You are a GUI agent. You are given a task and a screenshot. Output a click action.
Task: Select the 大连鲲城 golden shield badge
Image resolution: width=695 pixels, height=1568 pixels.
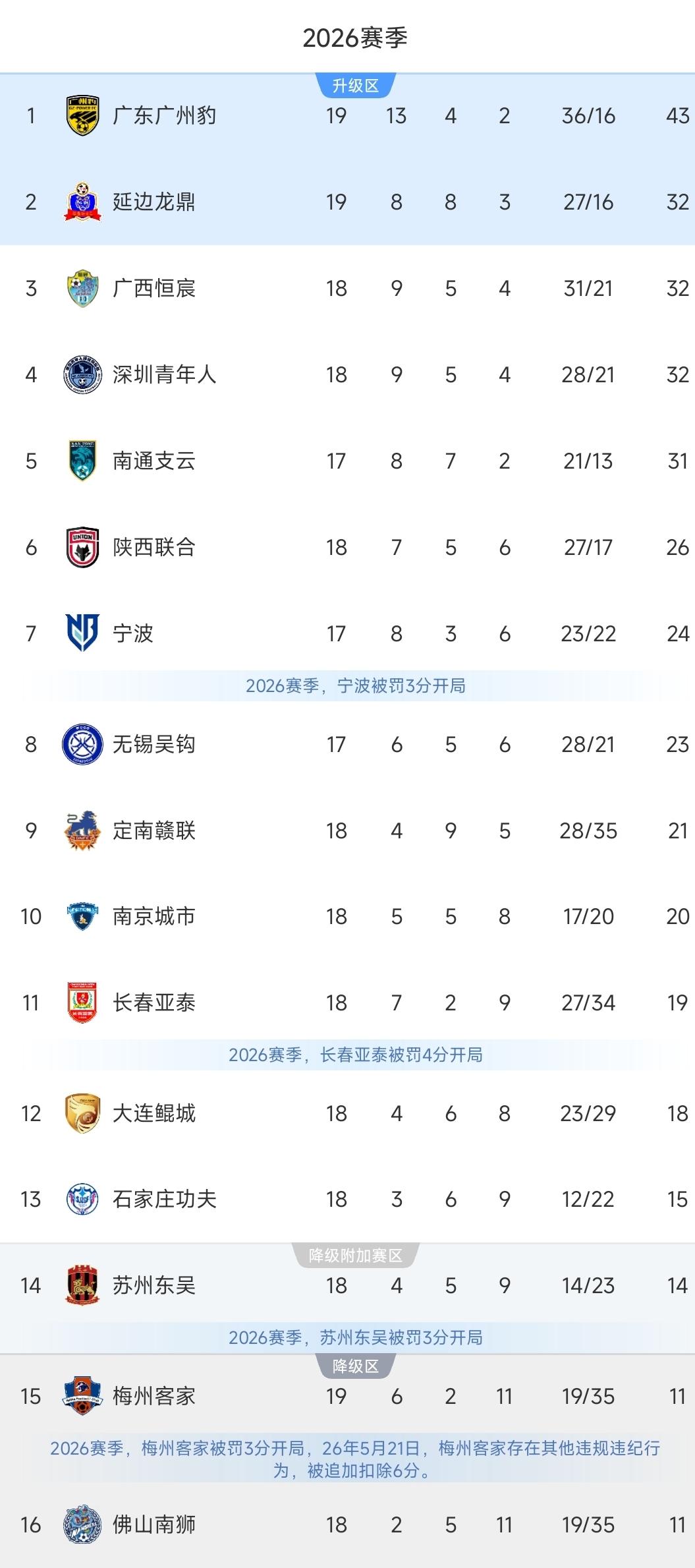pyautogui.click(x=83, y=1113)
